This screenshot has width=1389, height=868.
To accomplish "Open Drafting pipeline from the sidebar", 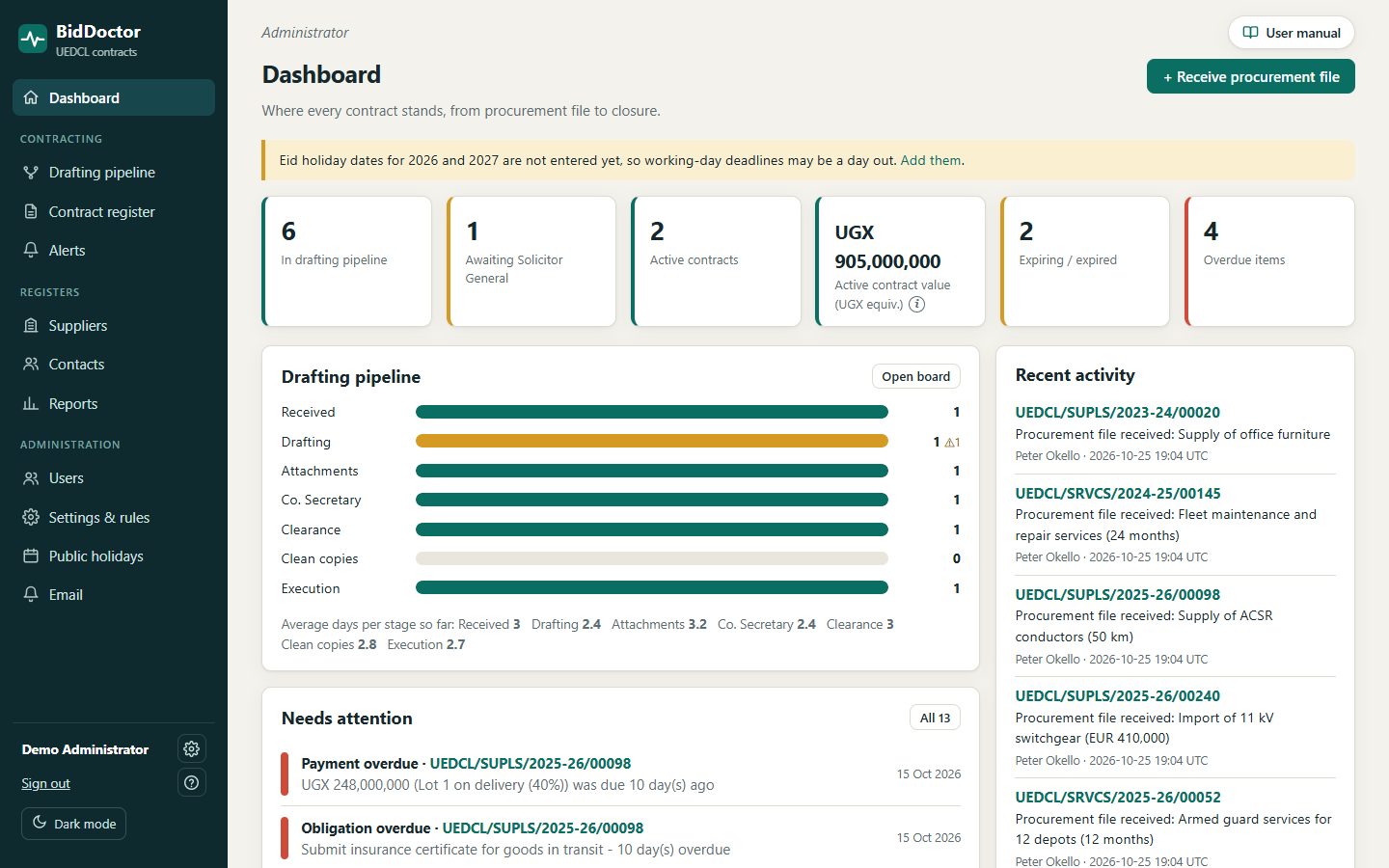I will tap(114, 173).
